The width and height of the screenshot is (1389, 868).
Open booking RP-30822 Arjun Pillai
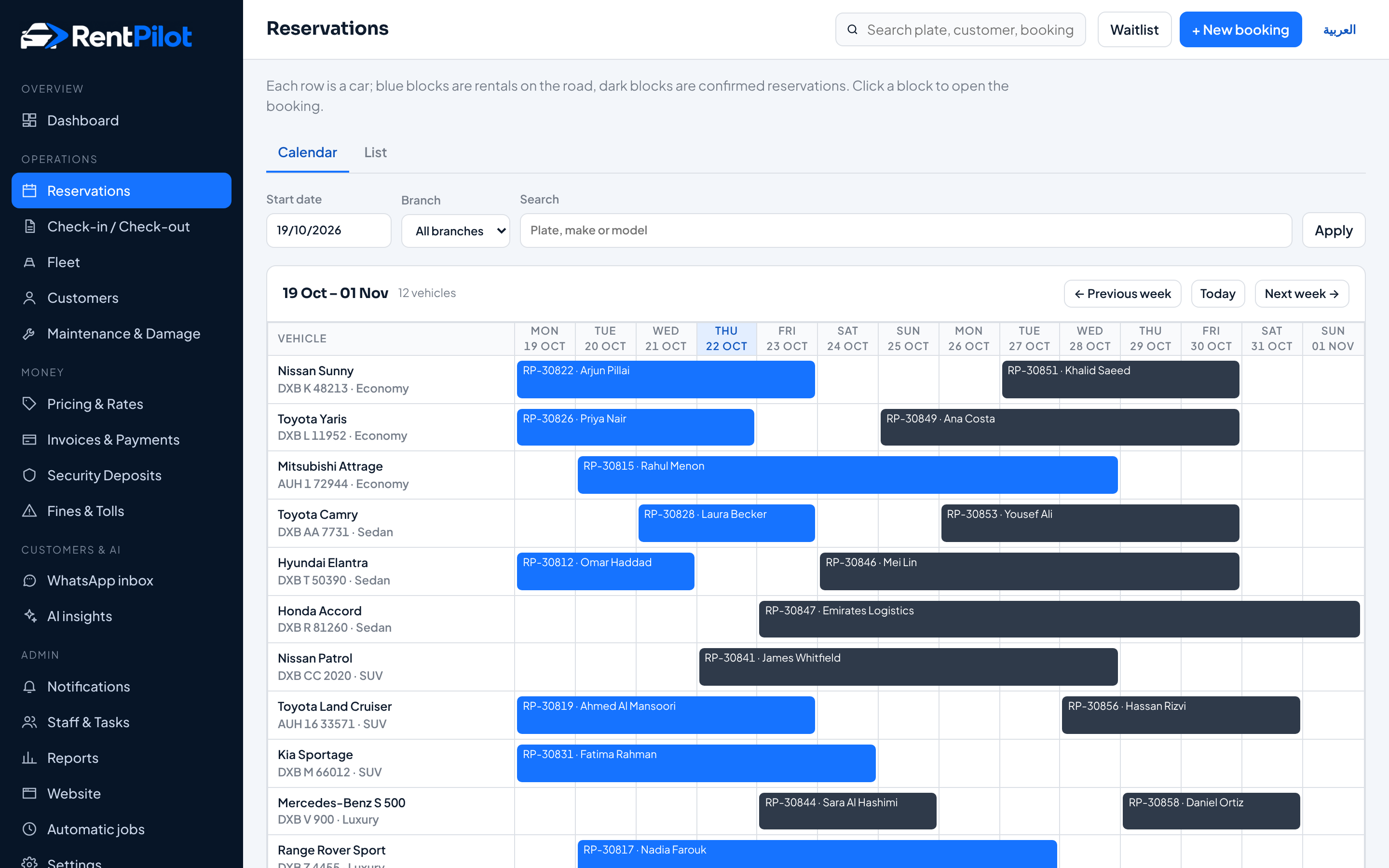click(x=665, y=379)
